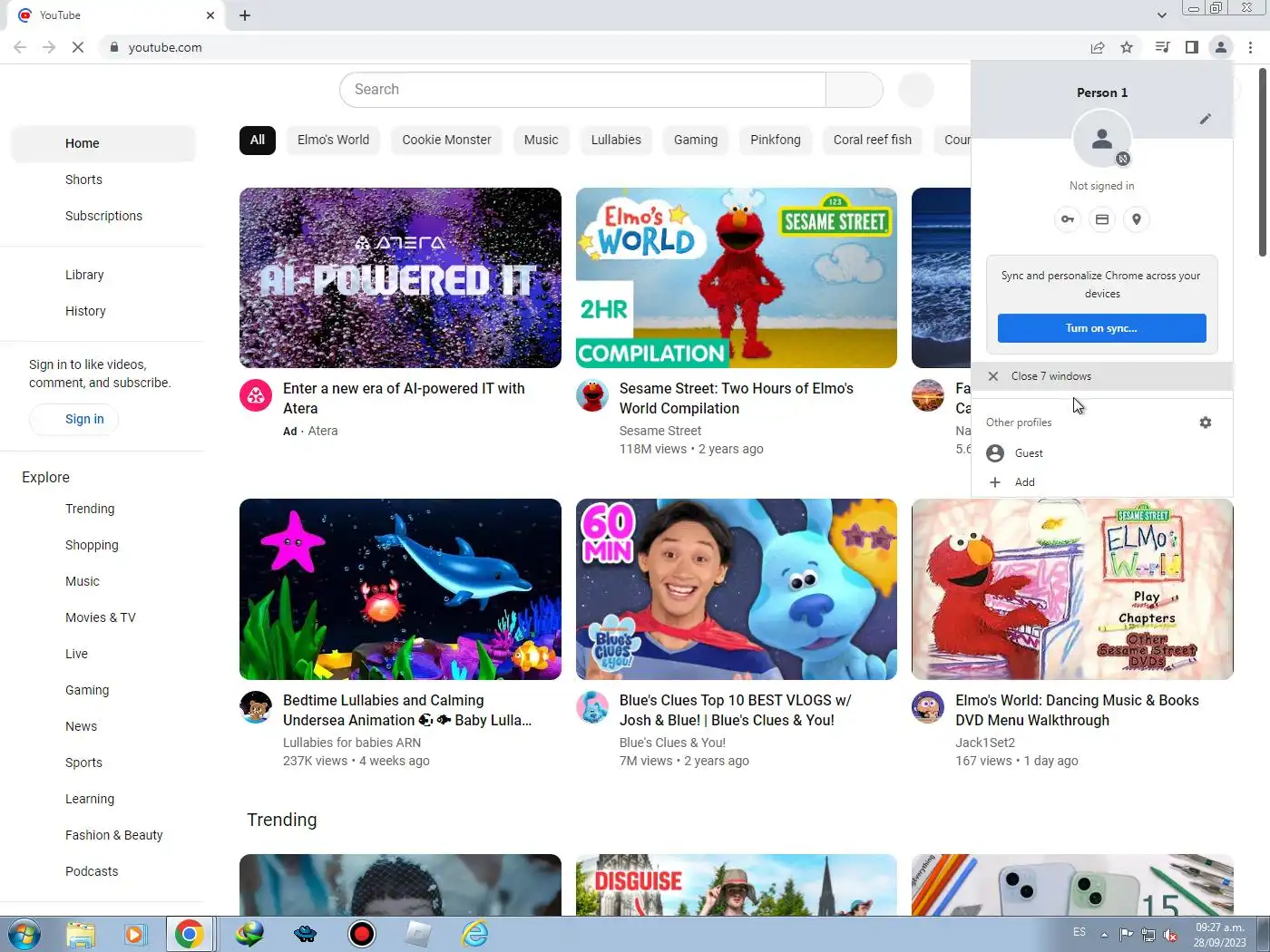Viewport: 1270px width, 952px height.
Task: Open Library in sidebar
Action: (103, 275)
